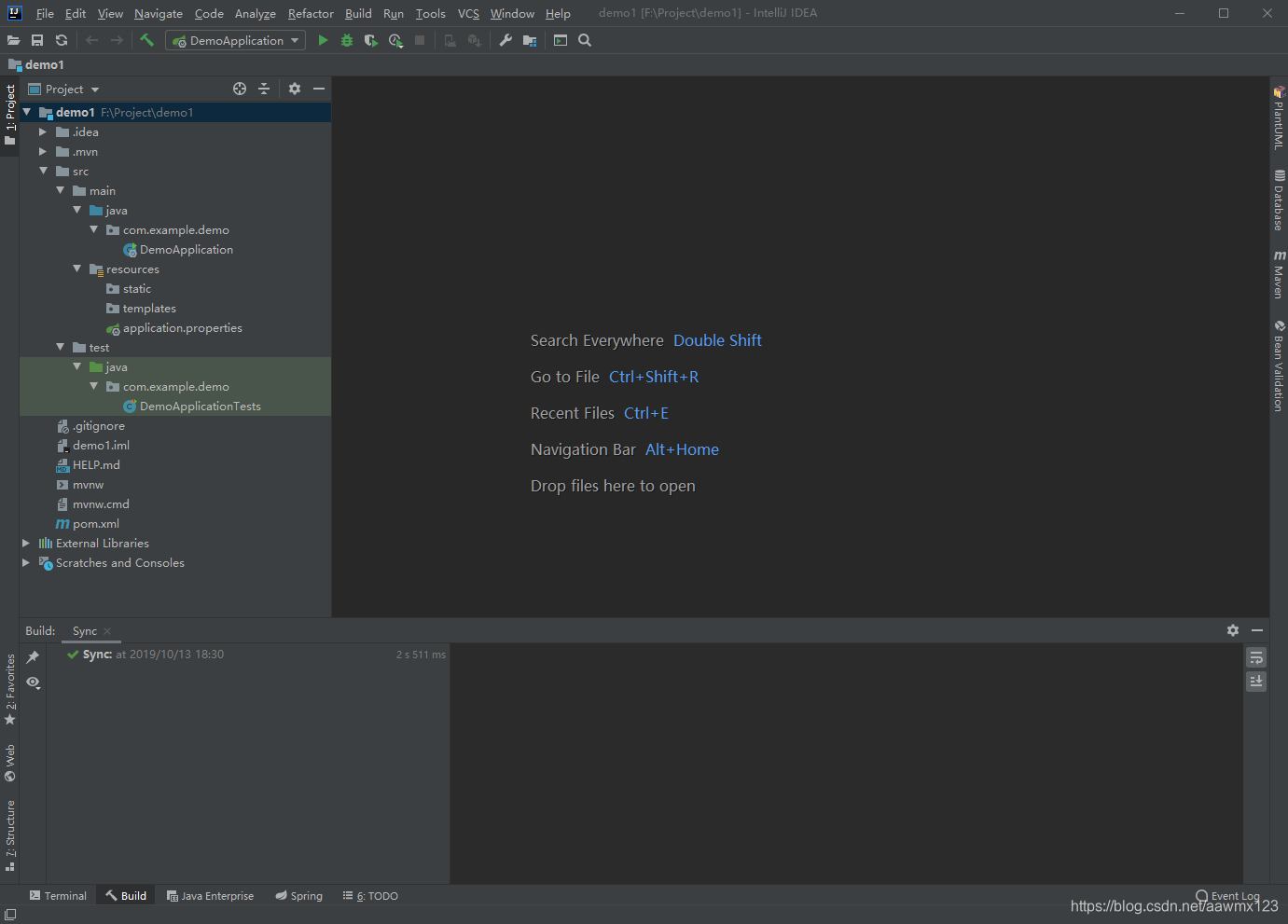Viewport: 1288px width, 924px height.
Task: Click the Save All toolbar icon
Action: click(x=37, y=40)
